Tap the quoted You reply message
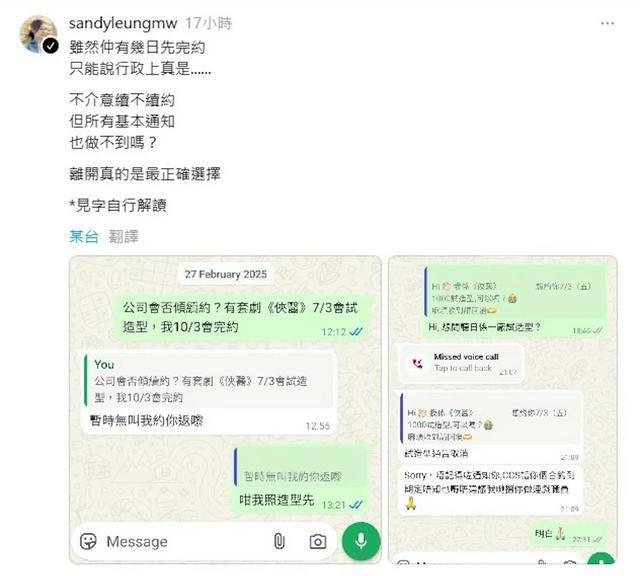The height and width of the screenshot is (576, 640). 209,380
